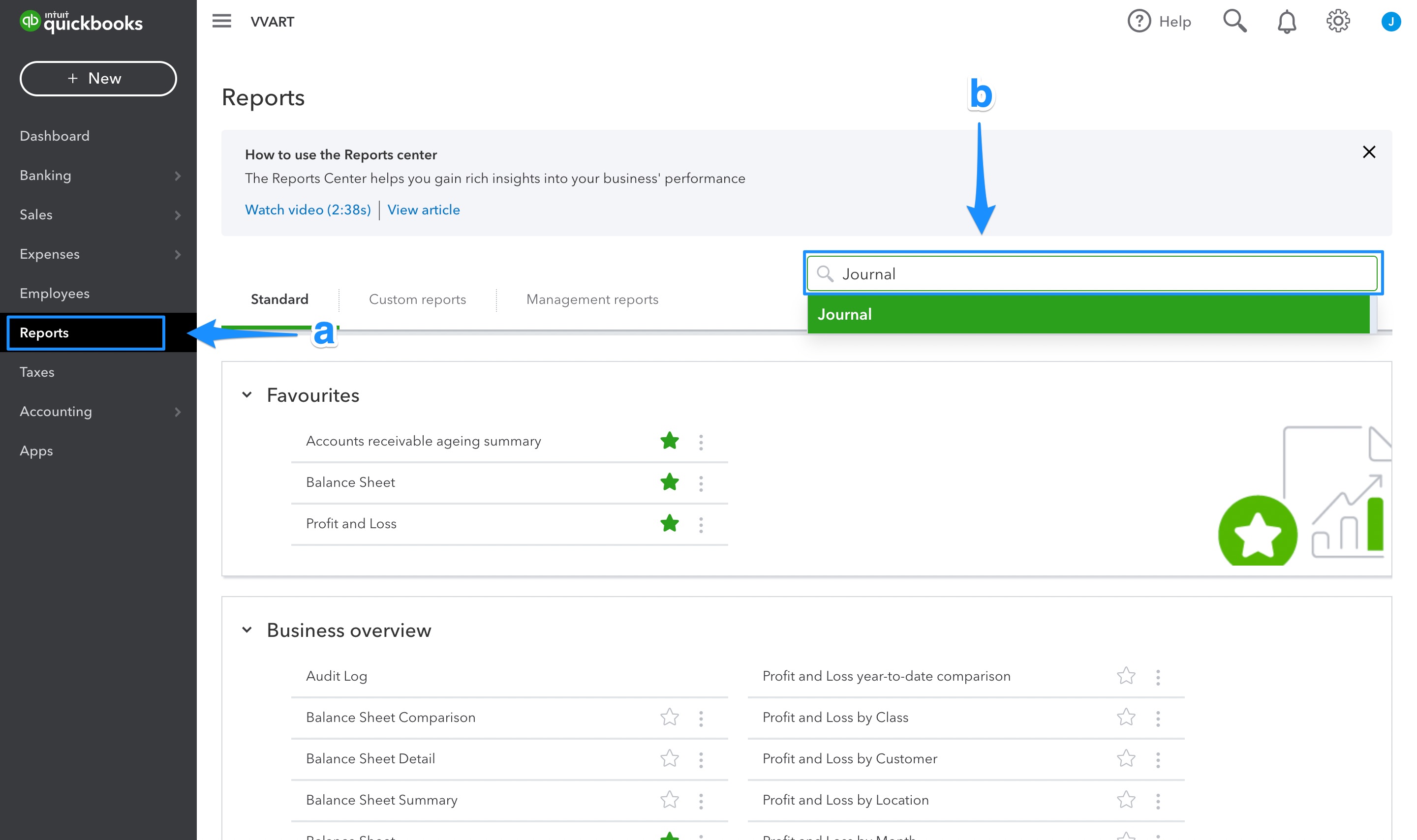This screenshot has height=840, width=1417.
Task: Open the settings gear menu
Action: coord(1338,21)
